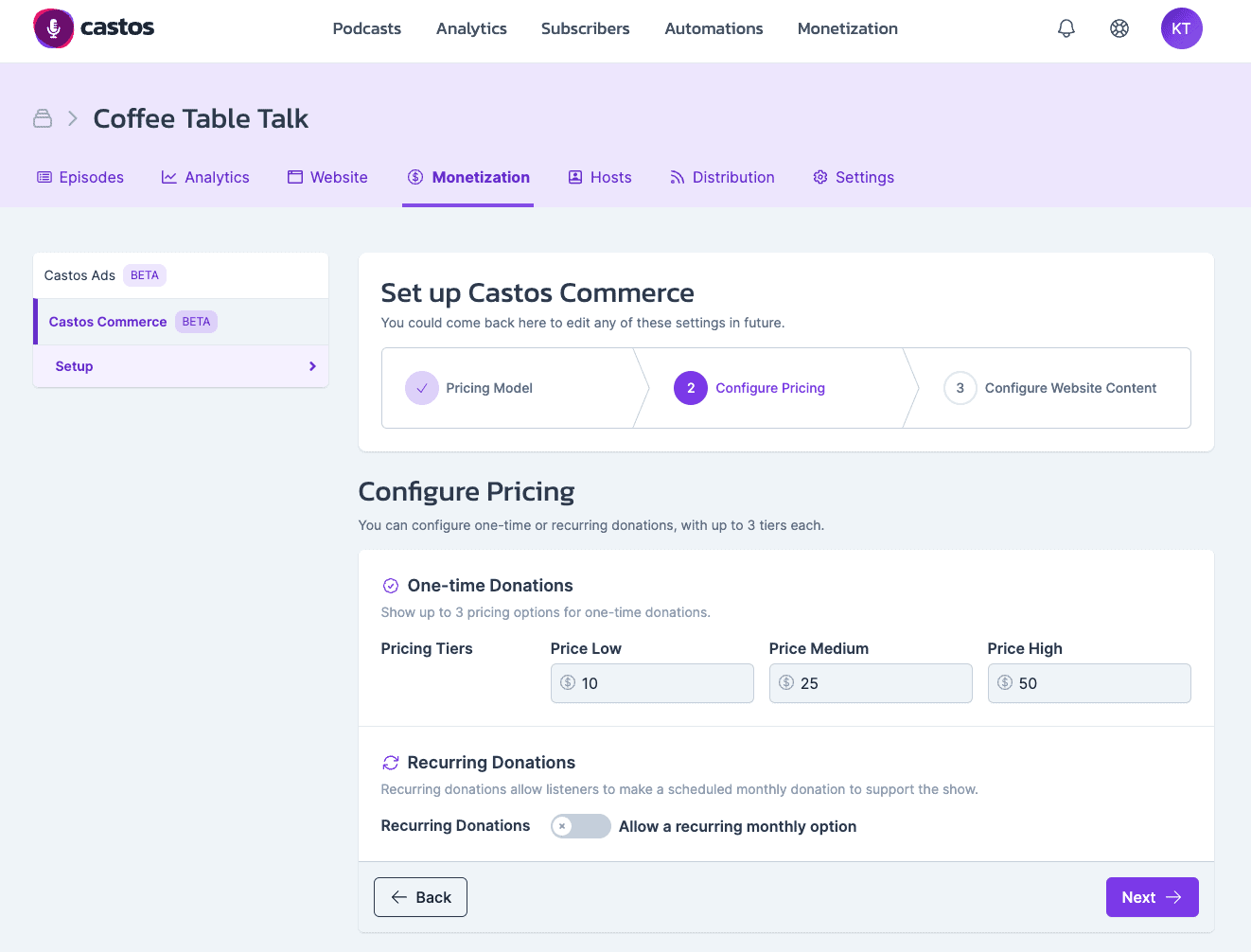Image resolution: width=1251 pixels, height=952 pixels.
Task: Expand the Setup sidebar chevron
Action: click(312, 366)
